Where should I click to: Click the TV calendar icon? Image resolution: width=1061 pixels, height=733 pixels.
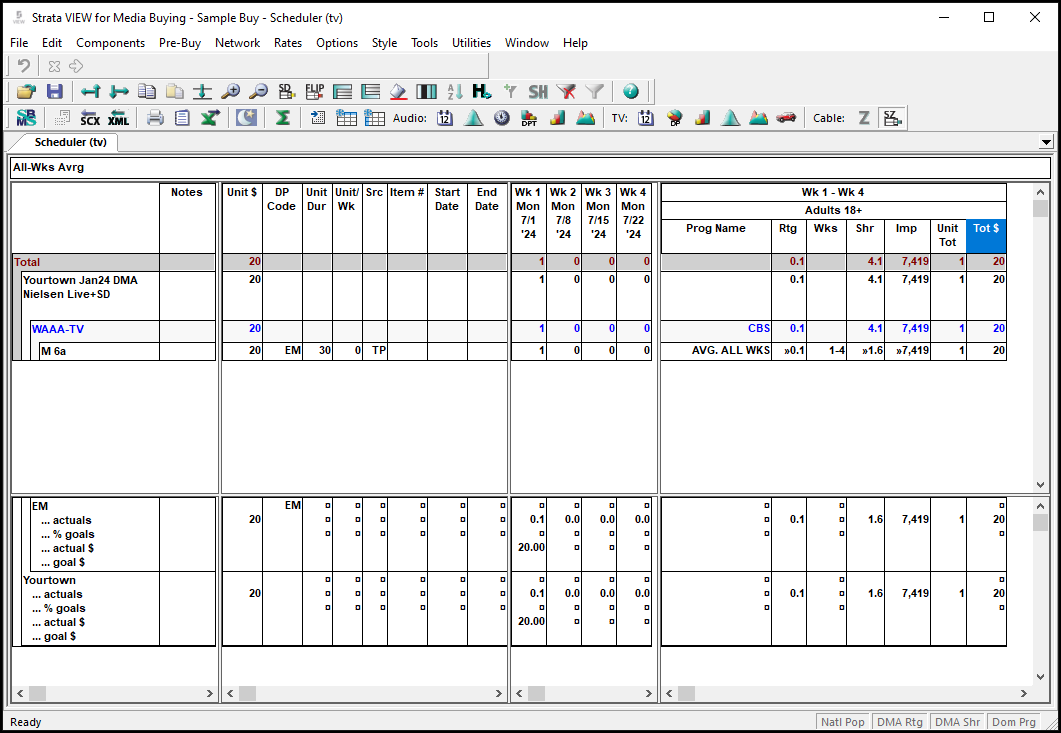click(x=646, y=118)
